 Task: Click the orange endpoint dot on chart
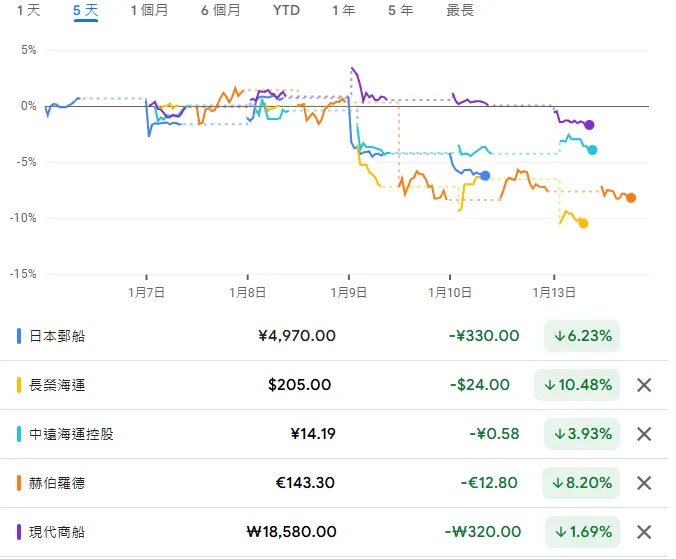click(x=631, y=198)
